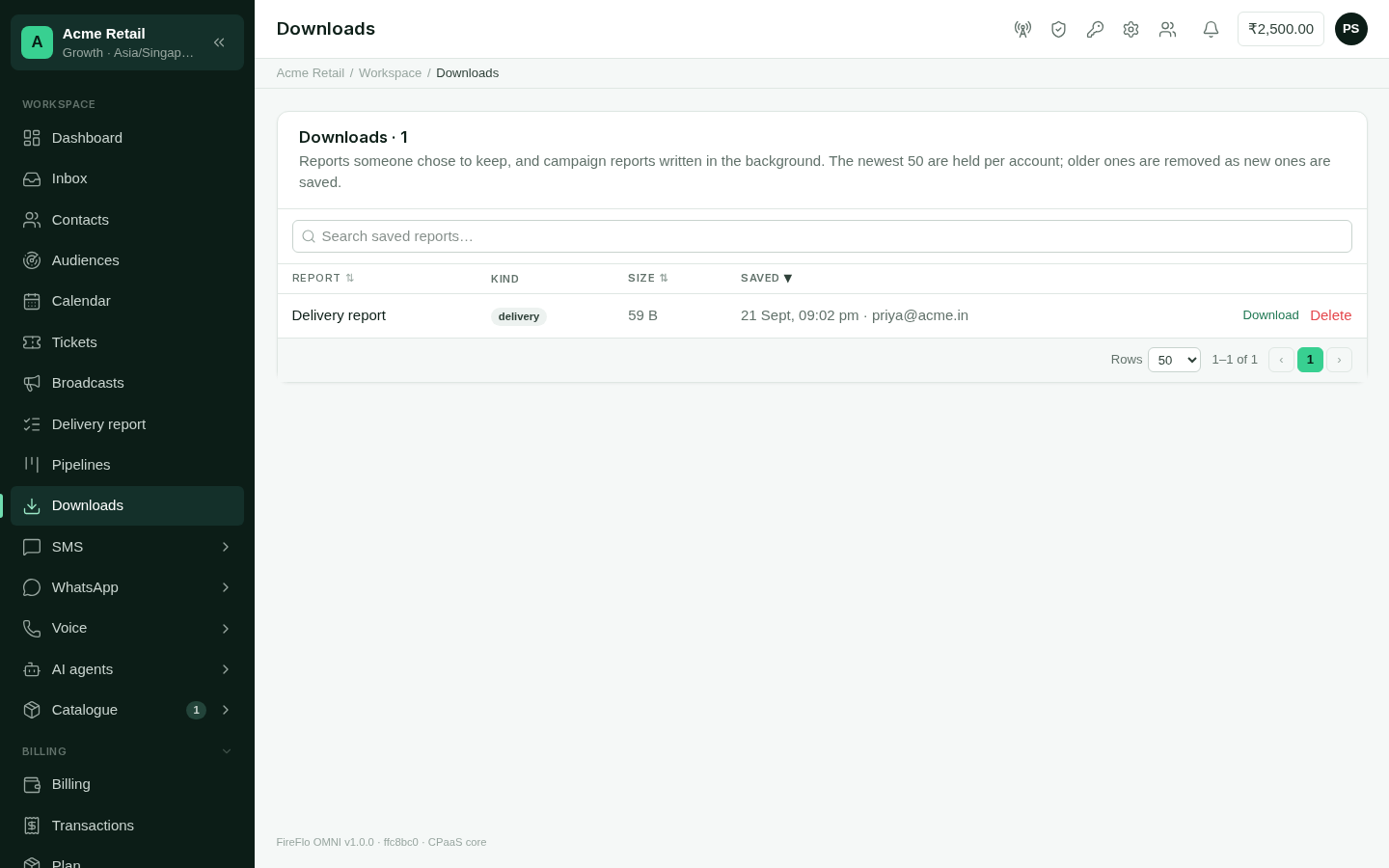Collapse the Billing section header
The height and width of the screenshot is (868, 1389).
pos(127,751)
